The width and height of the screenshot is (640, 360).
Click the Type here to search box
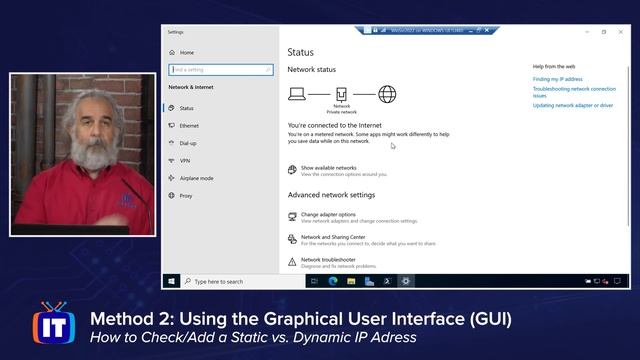[x=243, y=281]
